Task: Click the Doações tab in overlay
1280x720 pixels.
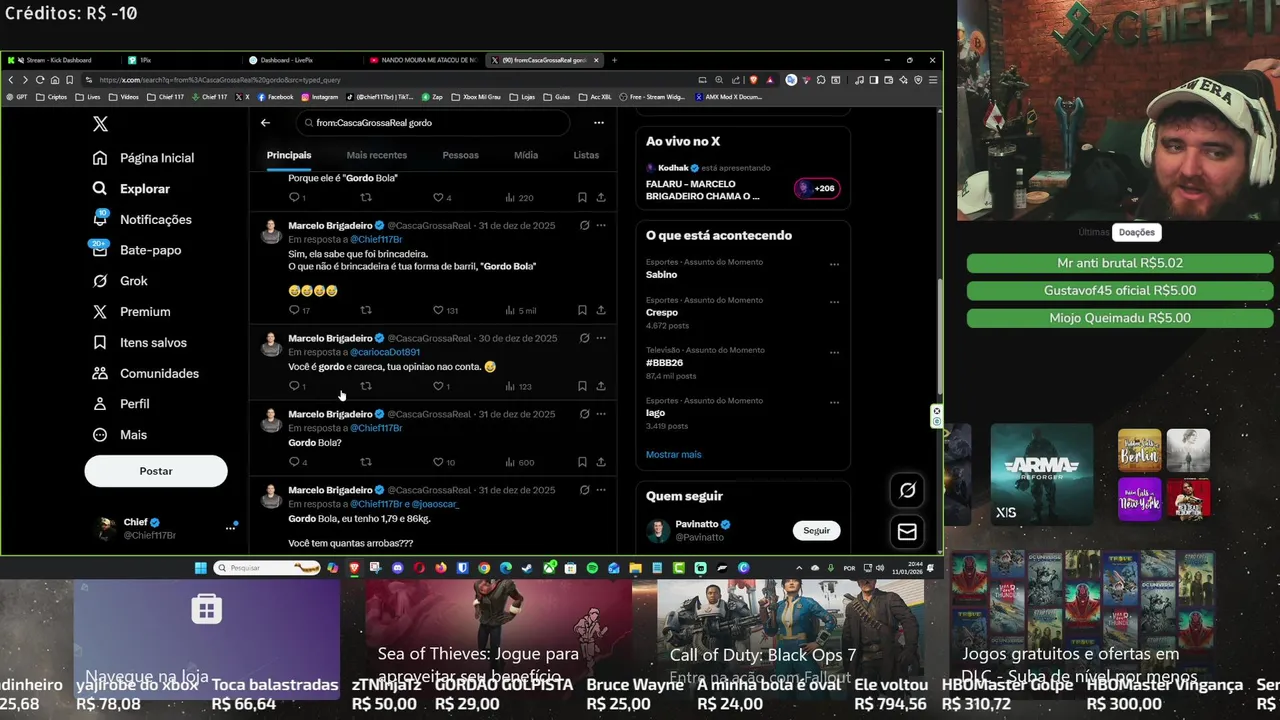Action: (1136, 232)
